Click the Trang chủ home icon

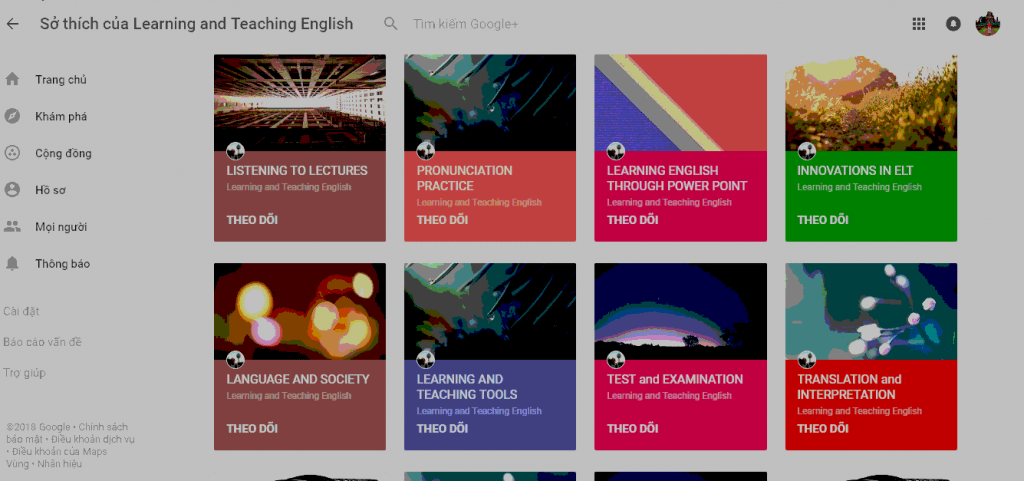click(x=13, y=80)
